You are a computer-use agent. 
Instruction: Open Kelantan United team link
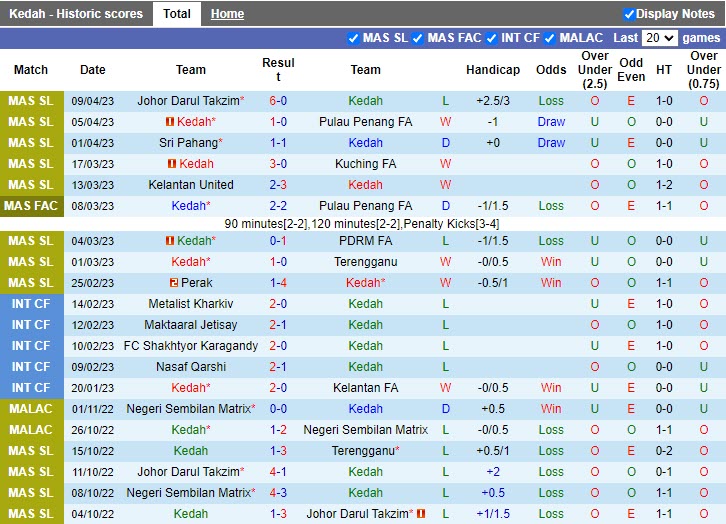point(191,185)
